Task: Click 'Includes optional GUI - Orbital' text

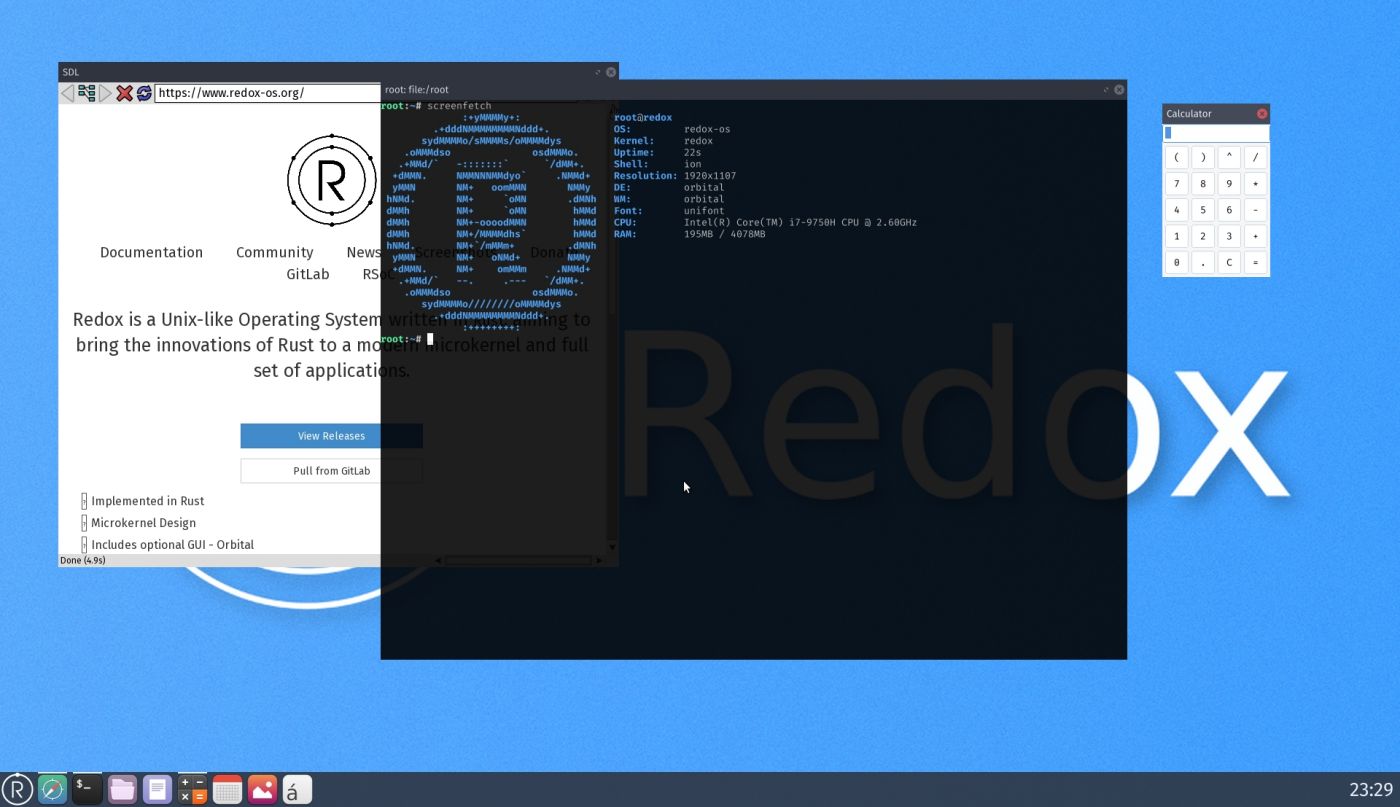Action: 172,545
